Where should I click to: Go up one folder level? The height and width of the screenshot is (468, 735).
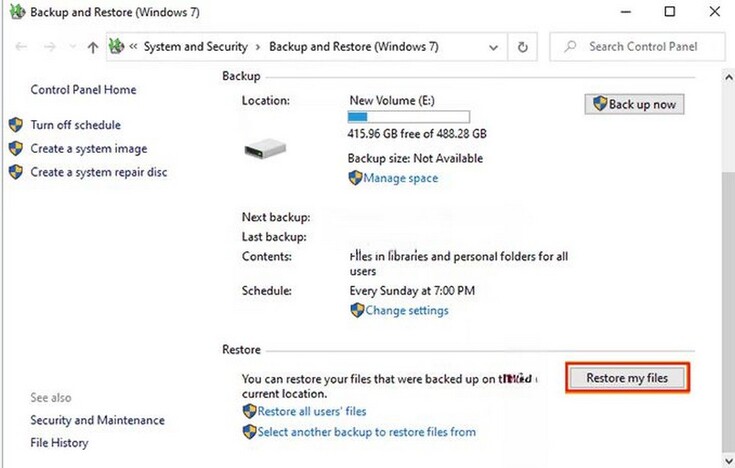(92, 47)
